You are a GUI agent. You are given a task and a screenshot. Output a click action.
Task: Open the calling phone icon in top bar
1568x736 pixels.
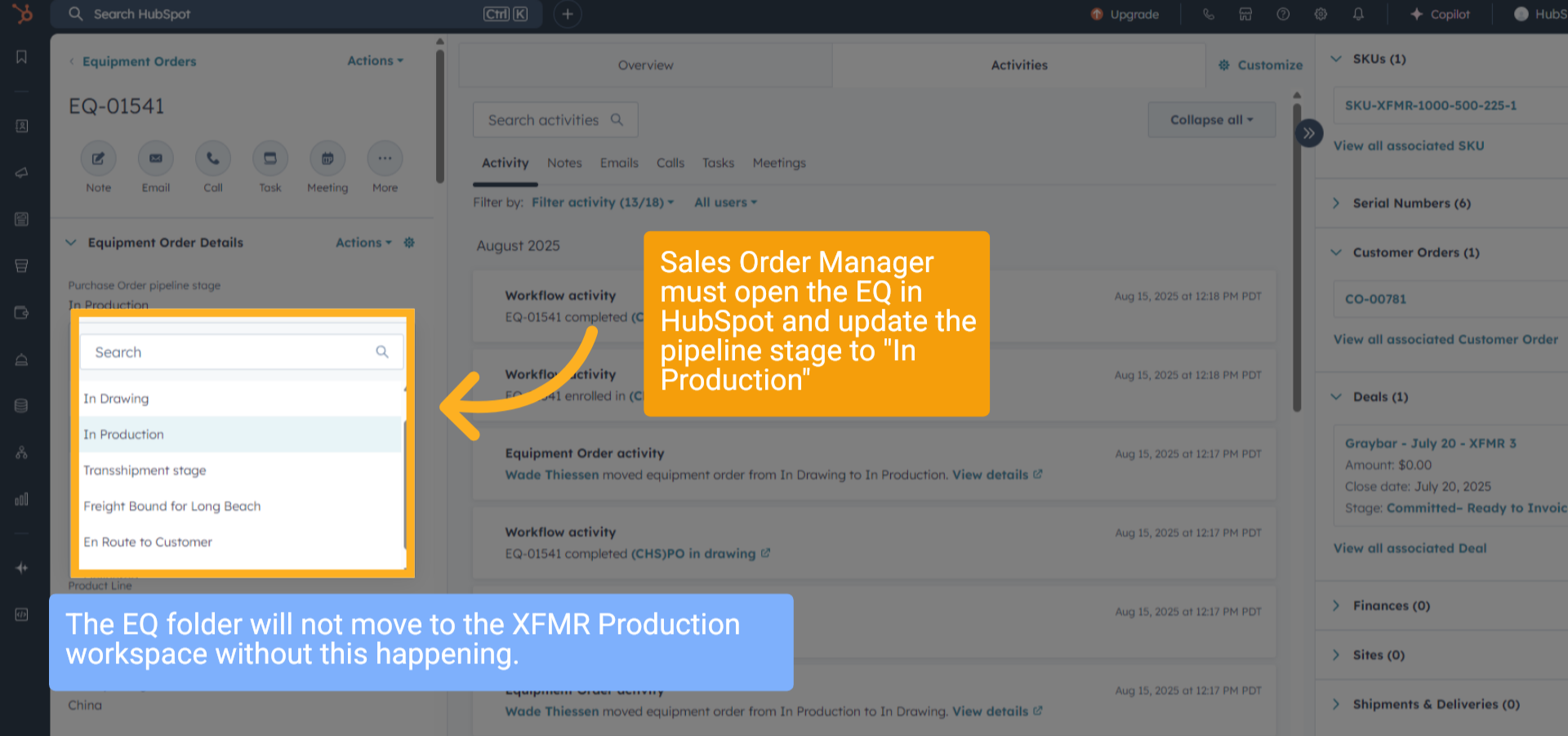pos(1209,14)
